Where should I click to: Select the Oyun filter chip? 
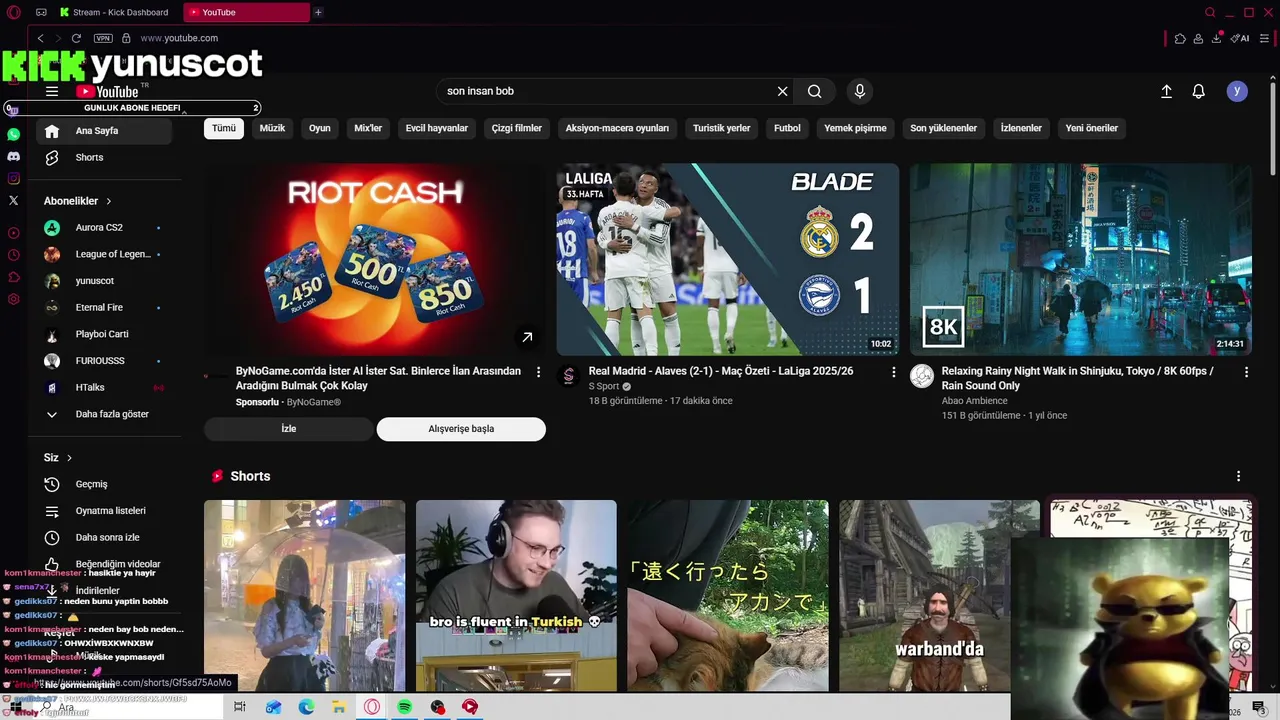coord(320,128)
